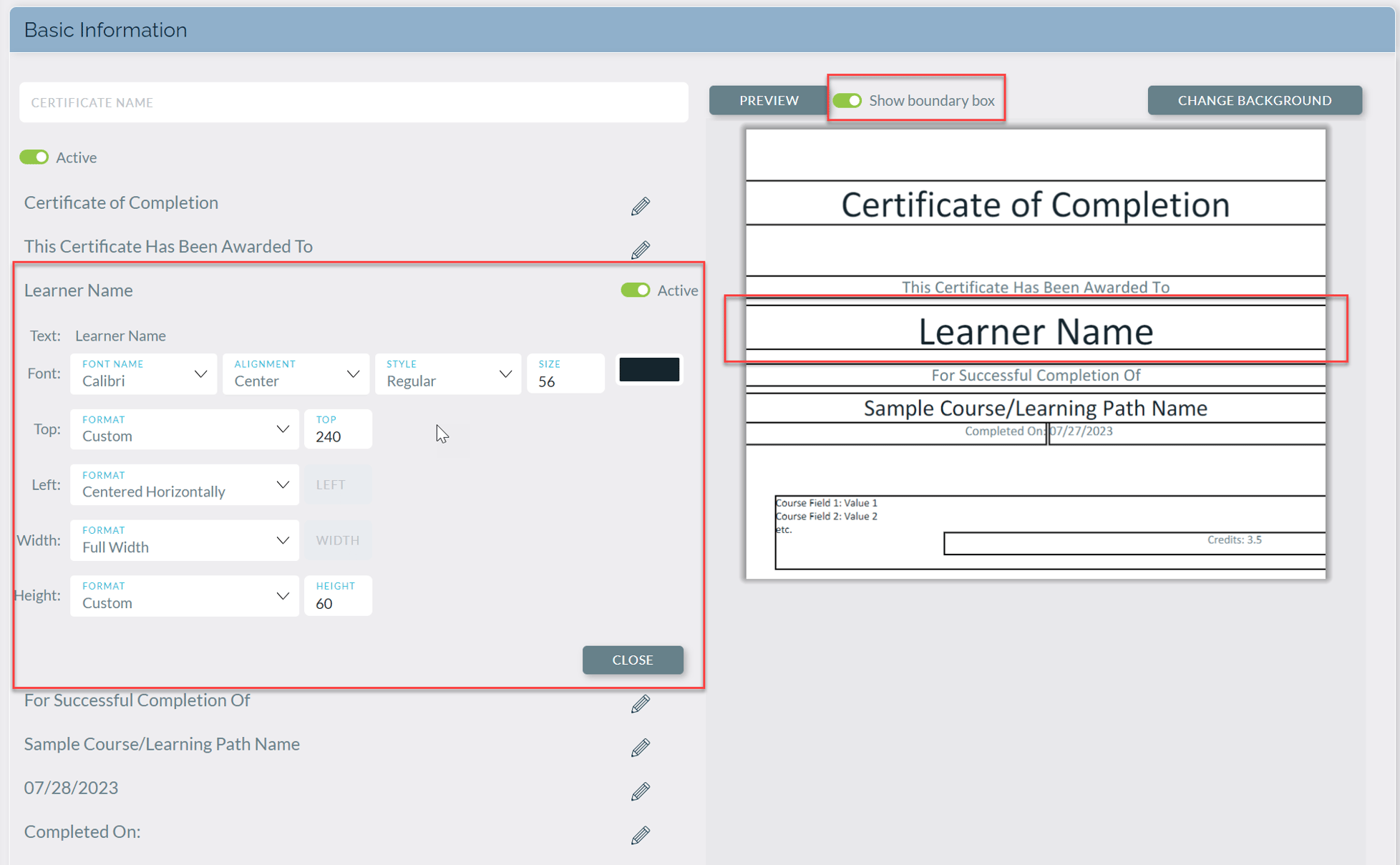
Task: Close the Learner Name editor
Action: pos(633,660)
